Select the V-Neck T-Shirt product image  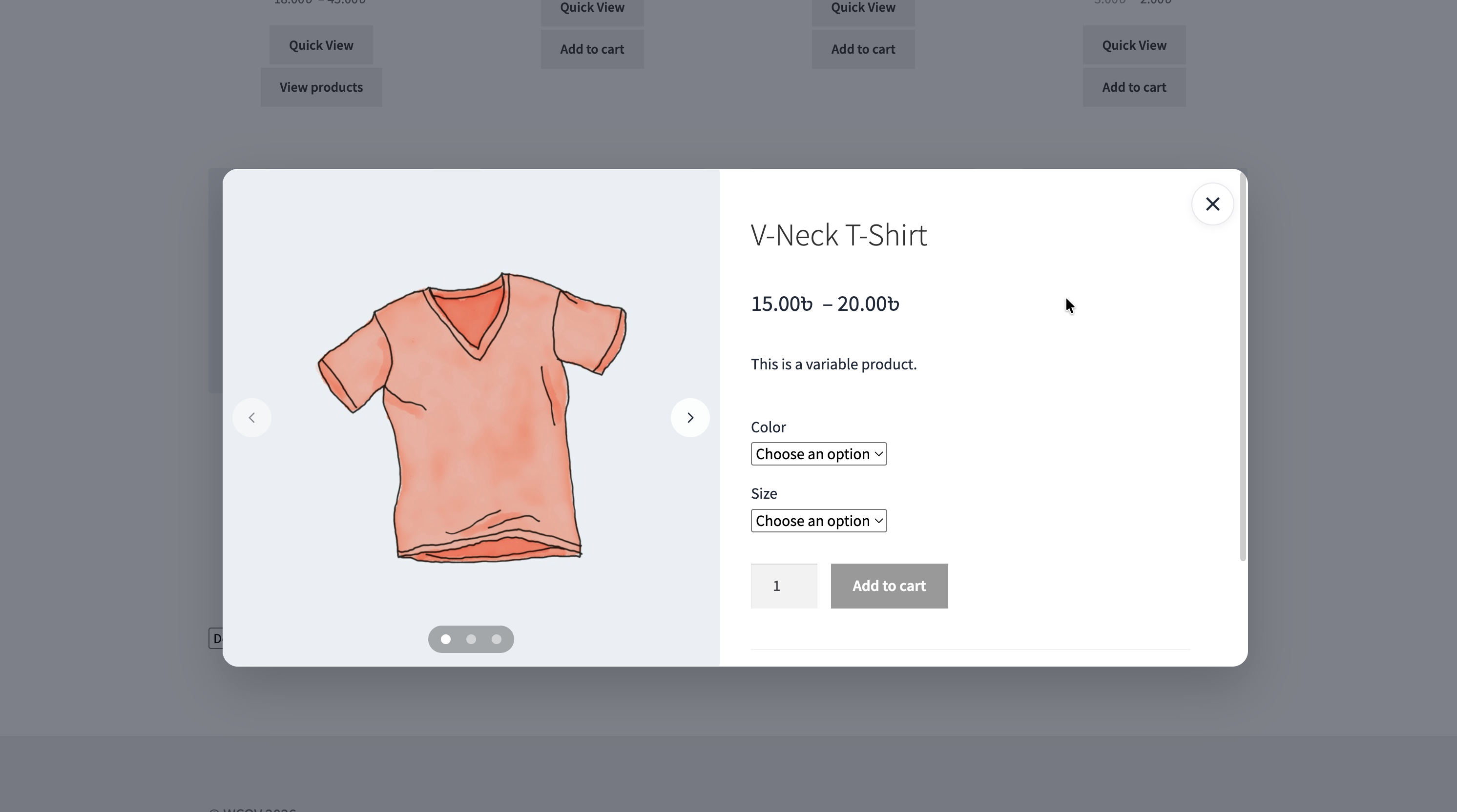[x=471, y=417]
